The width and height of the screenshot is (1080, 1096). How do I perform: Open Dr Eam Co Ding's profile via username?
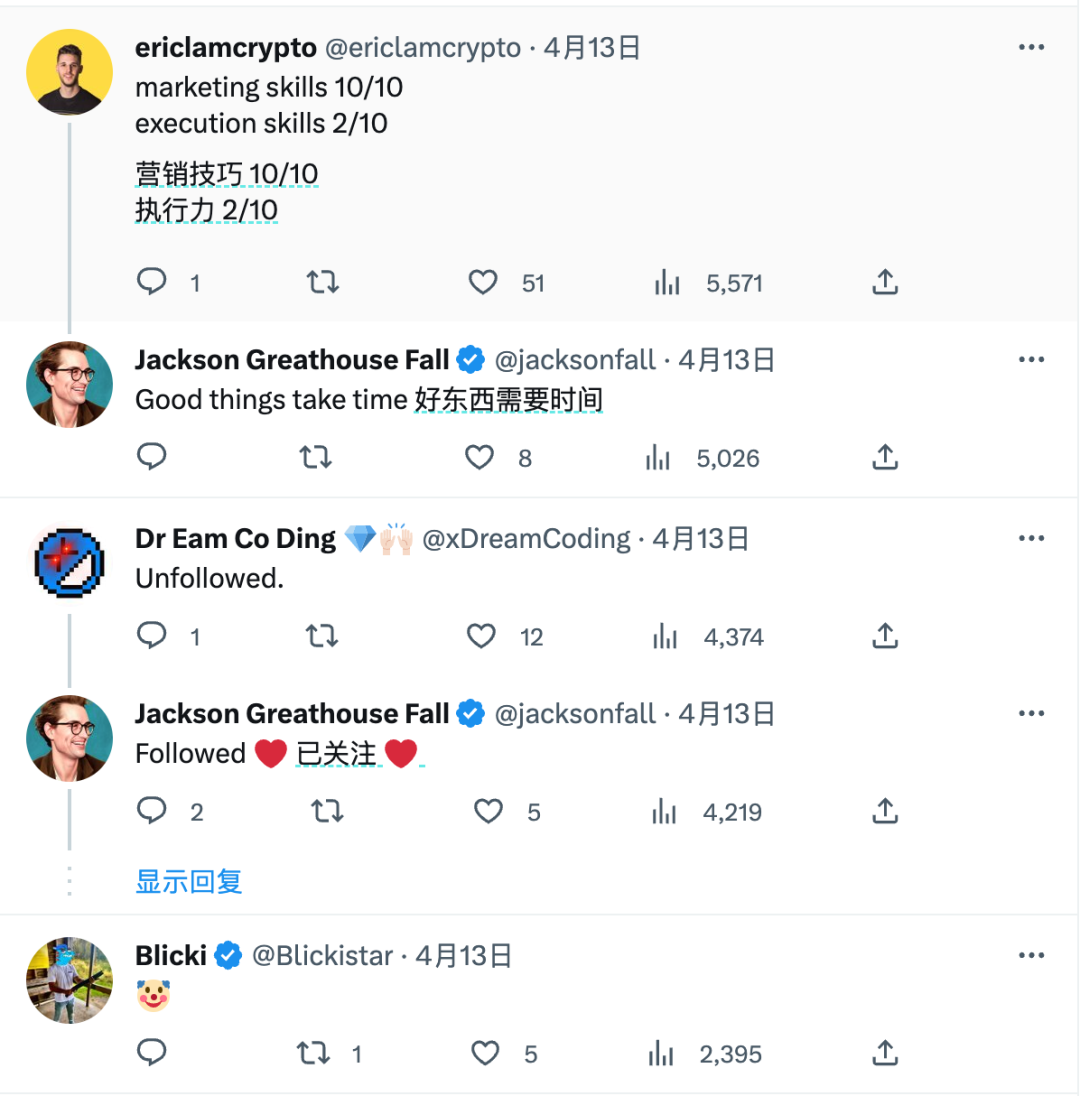point(528,538)
